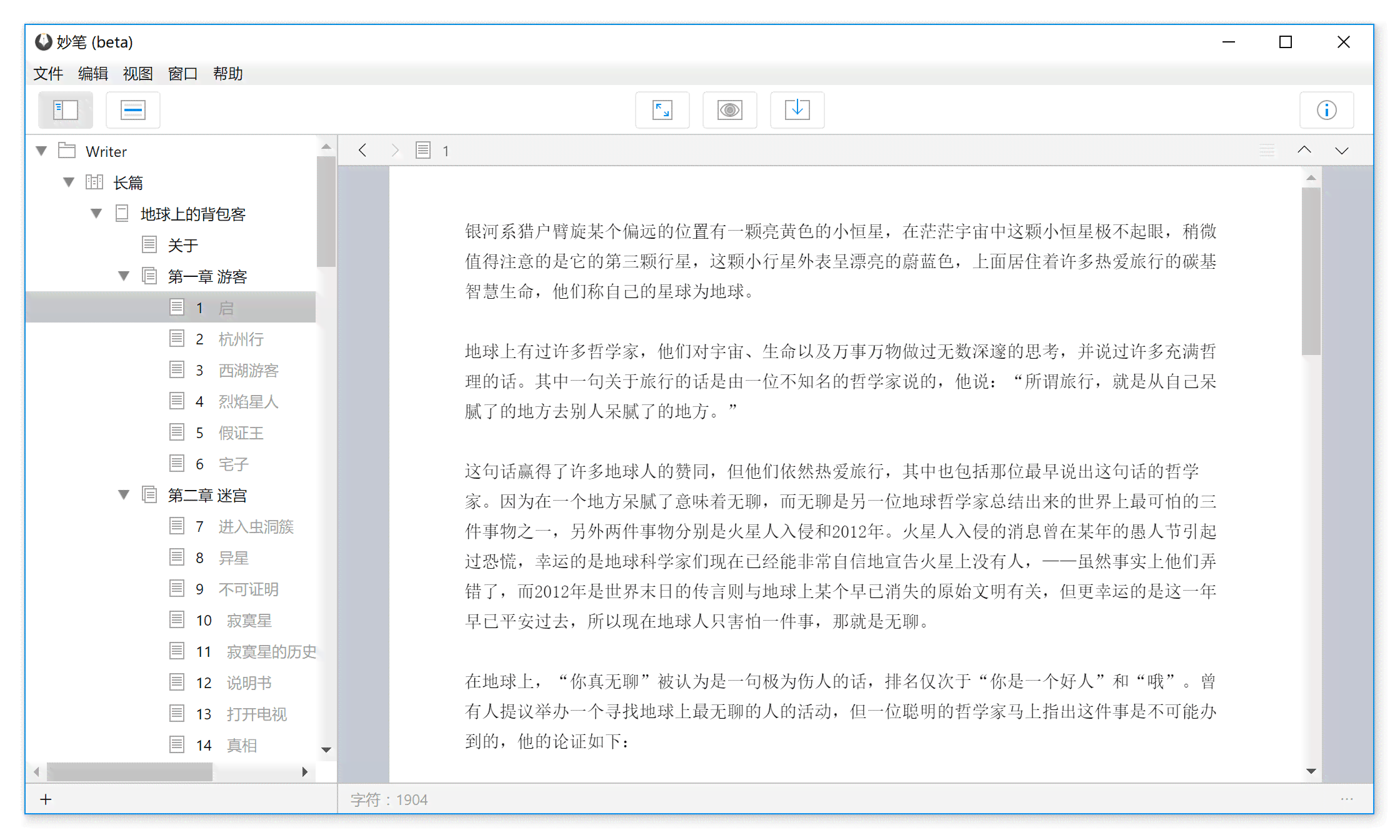Collapse the 长篇 group
The height and width of the screenshot is (840, 1400).
[x=69, y=182]
